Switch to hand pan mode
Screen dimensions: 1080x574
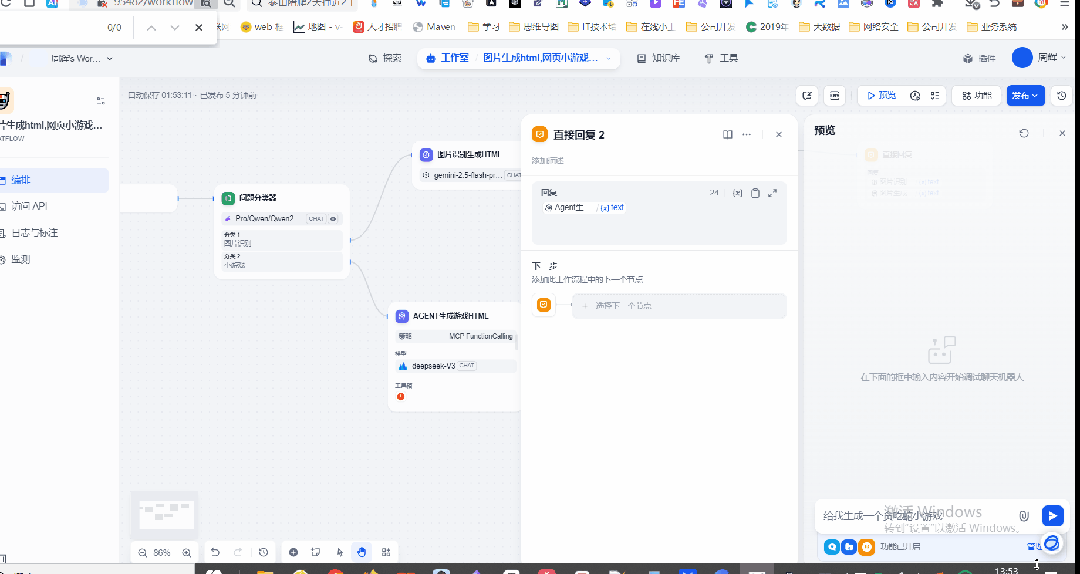[x=362, y=552]
